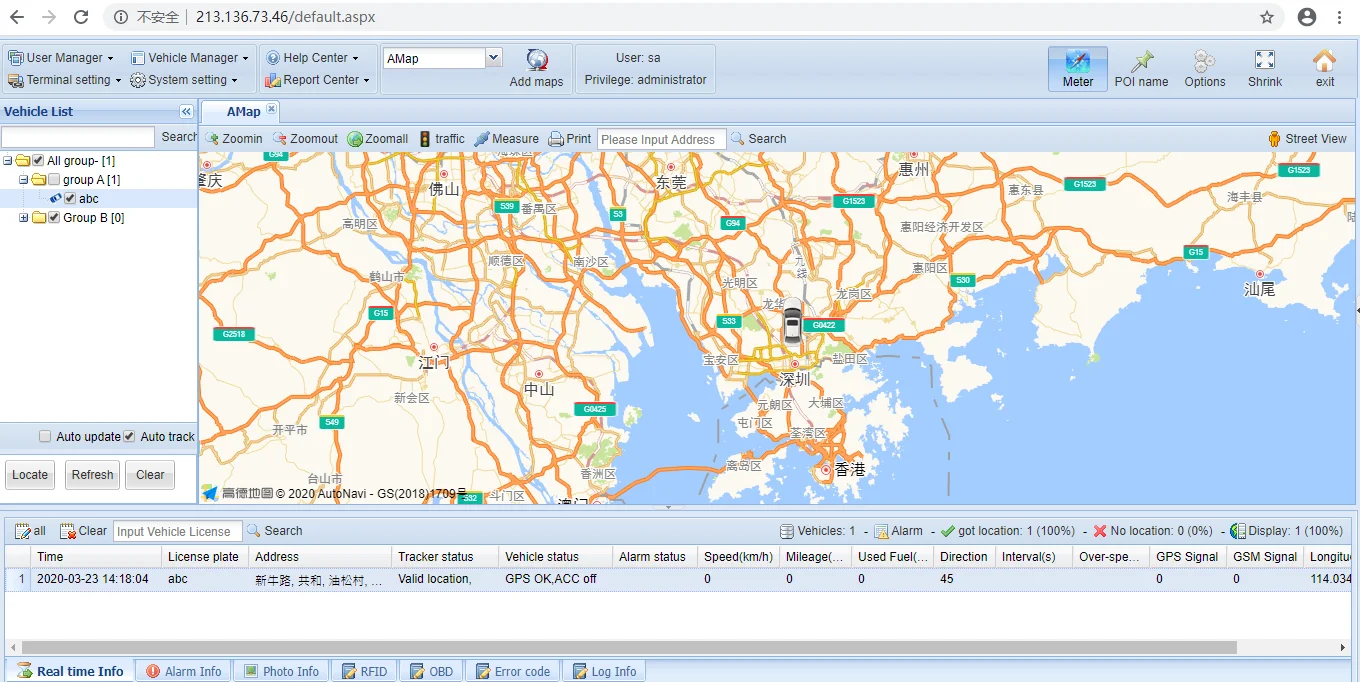Uncheck the abc vehicle checkbox
1360x682 pixels.
coord(70,199)
